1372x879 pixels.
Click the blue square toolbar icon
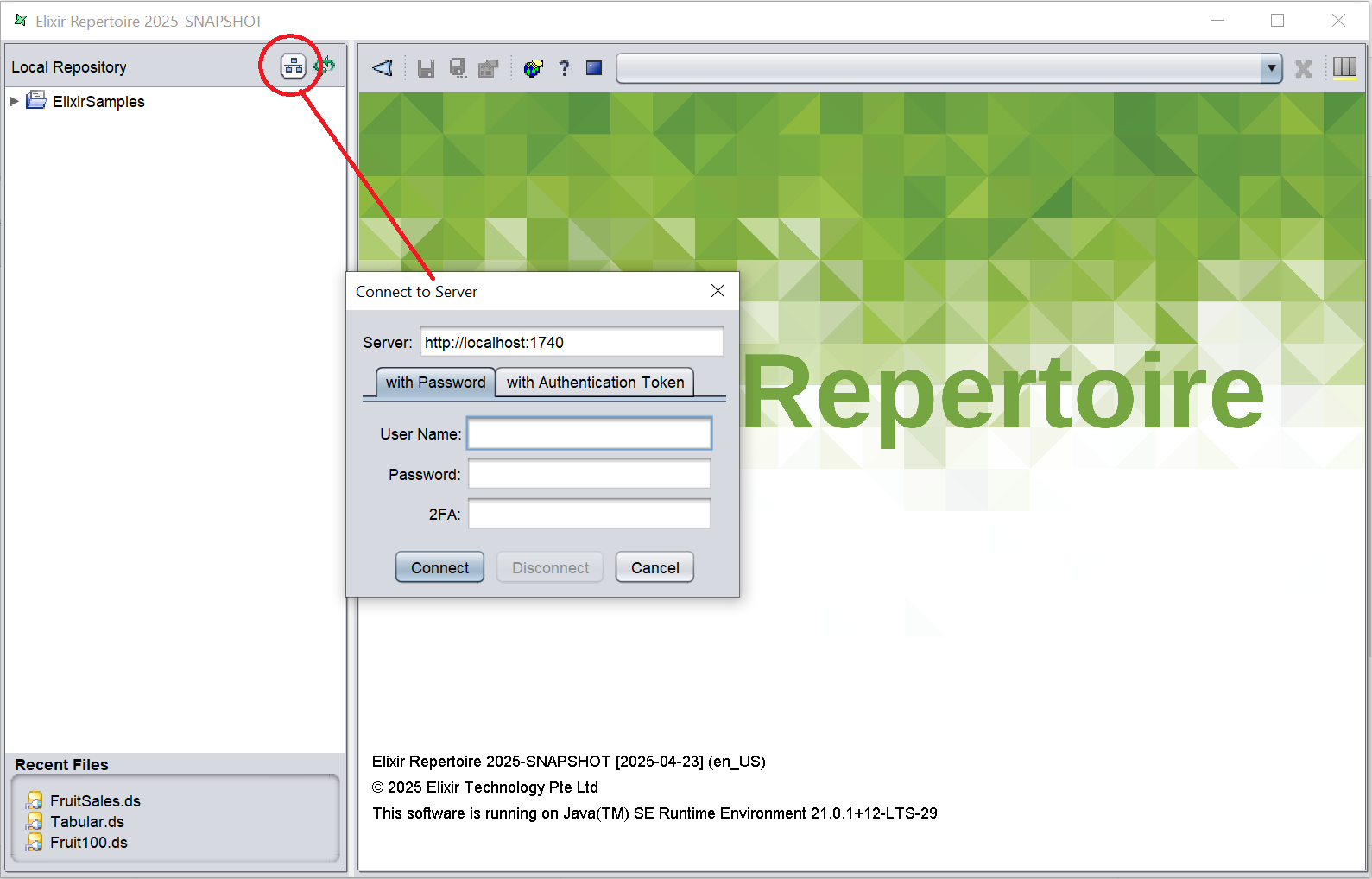594,68
